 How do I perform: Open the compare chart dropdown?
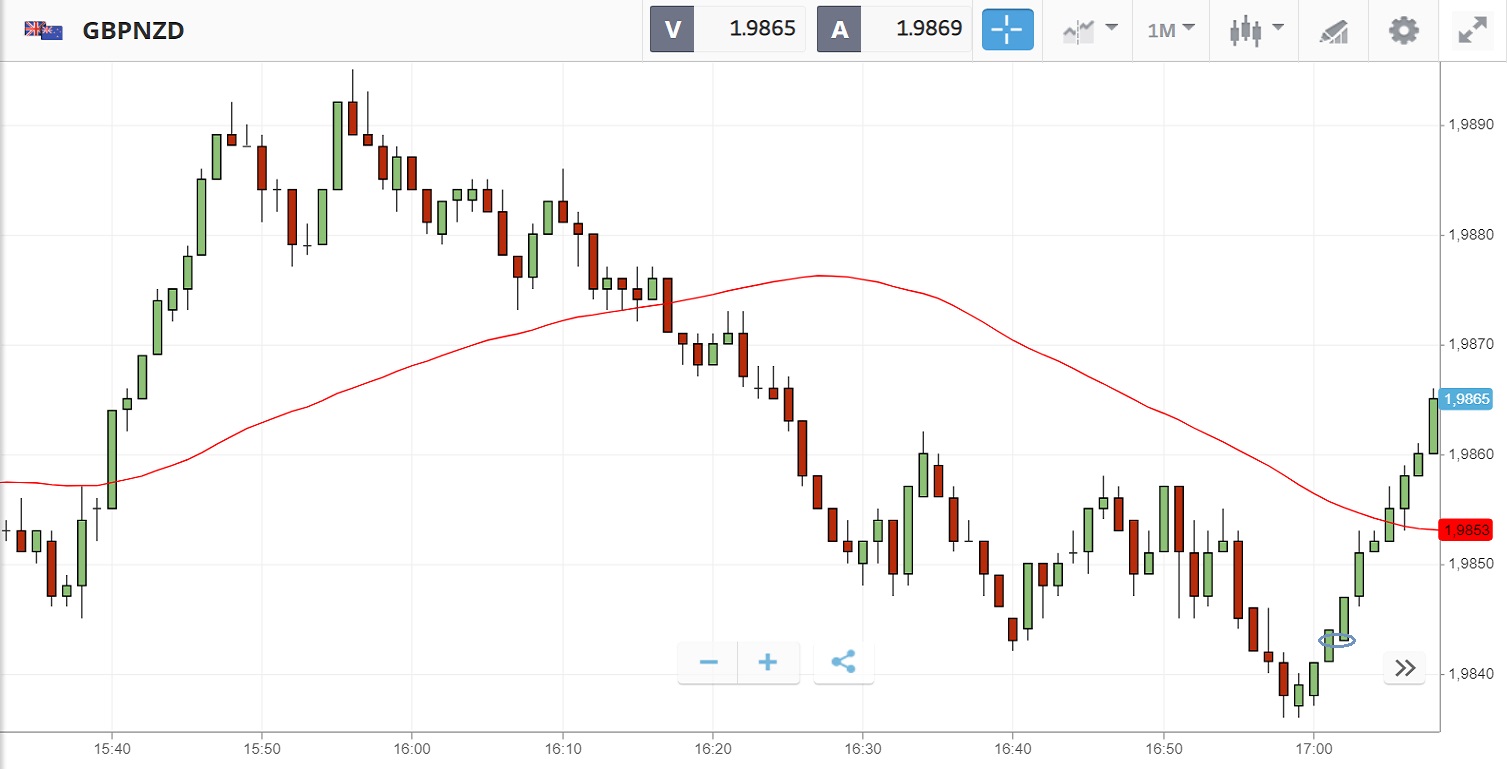click(1088, 30)
